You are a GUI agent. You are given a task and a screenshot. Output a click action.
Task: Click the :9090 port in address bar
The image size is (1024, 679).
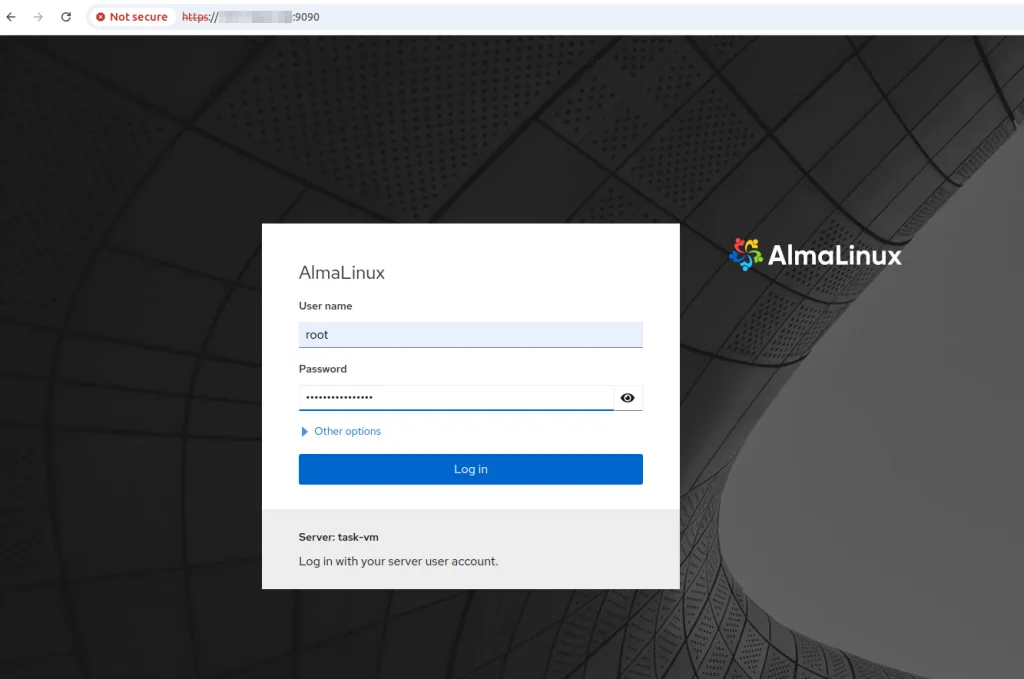coord(306,17)
